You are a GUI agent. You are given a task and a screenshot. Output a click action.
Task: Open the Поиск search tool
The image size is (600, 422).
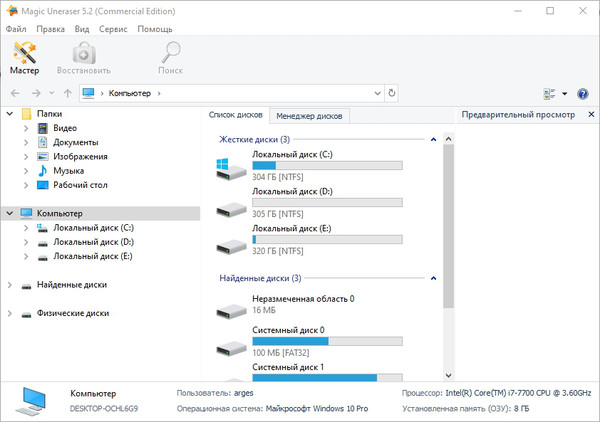(x=170, y=58)
